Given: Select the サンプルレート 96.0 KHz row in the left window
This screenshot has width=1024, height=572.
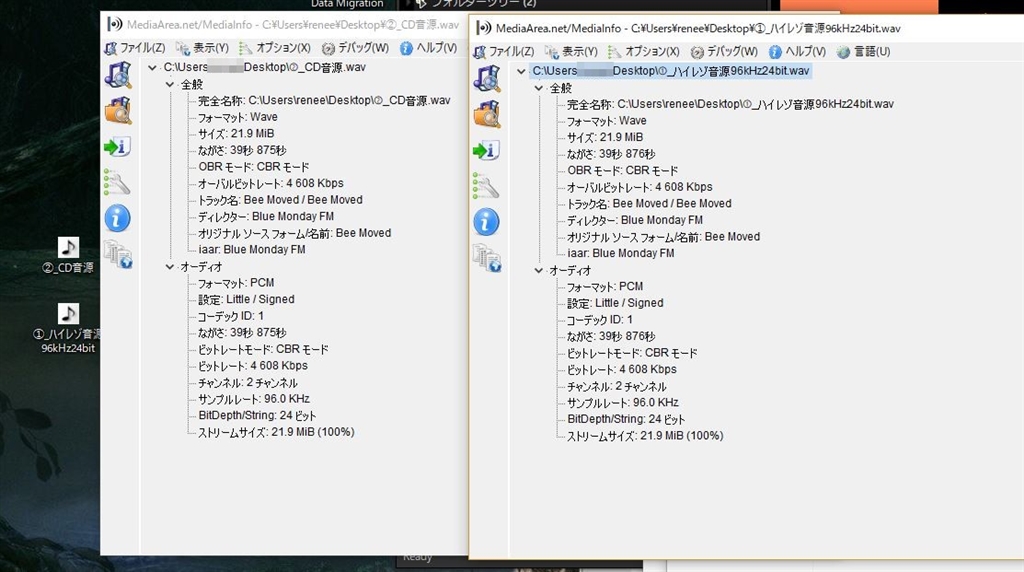Looking at the screenshot, I should pyautogui.click(x=254, y=399).
